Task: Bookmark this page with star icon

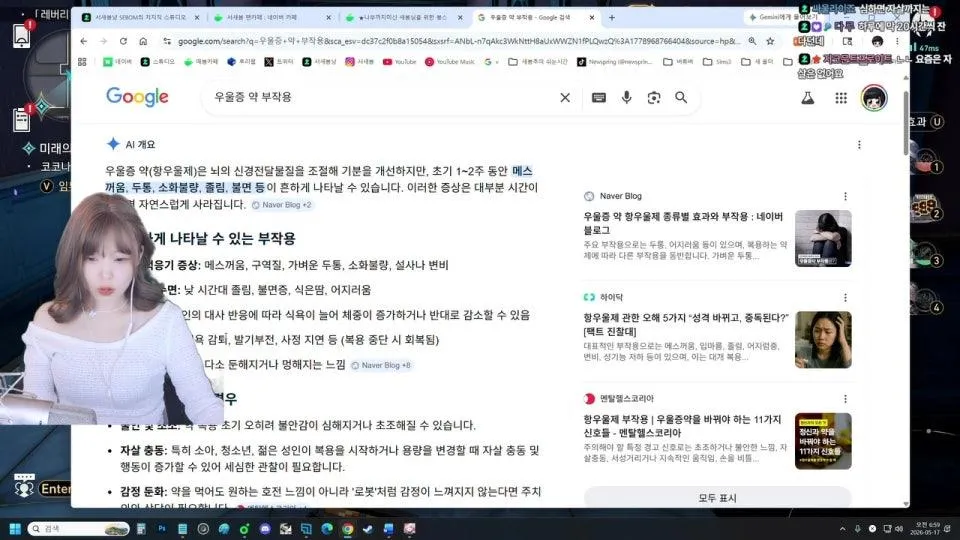Action: point(770,41)
